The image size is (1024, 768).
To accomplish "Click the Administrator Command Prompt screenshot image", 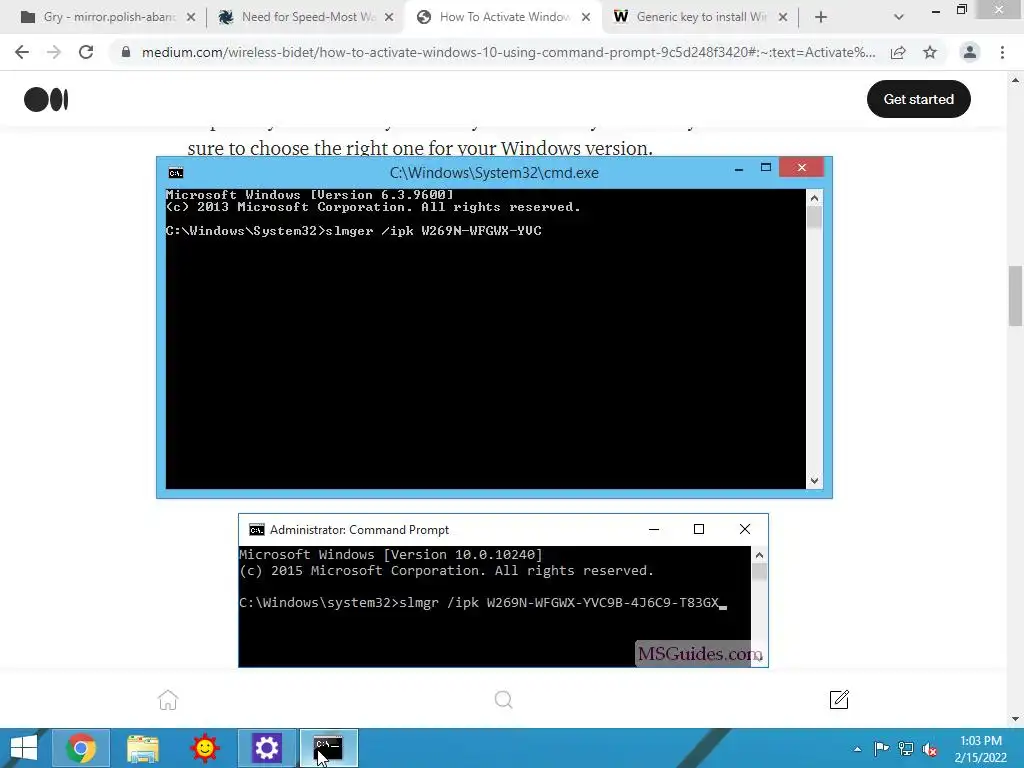I will (x=503, y=590).
